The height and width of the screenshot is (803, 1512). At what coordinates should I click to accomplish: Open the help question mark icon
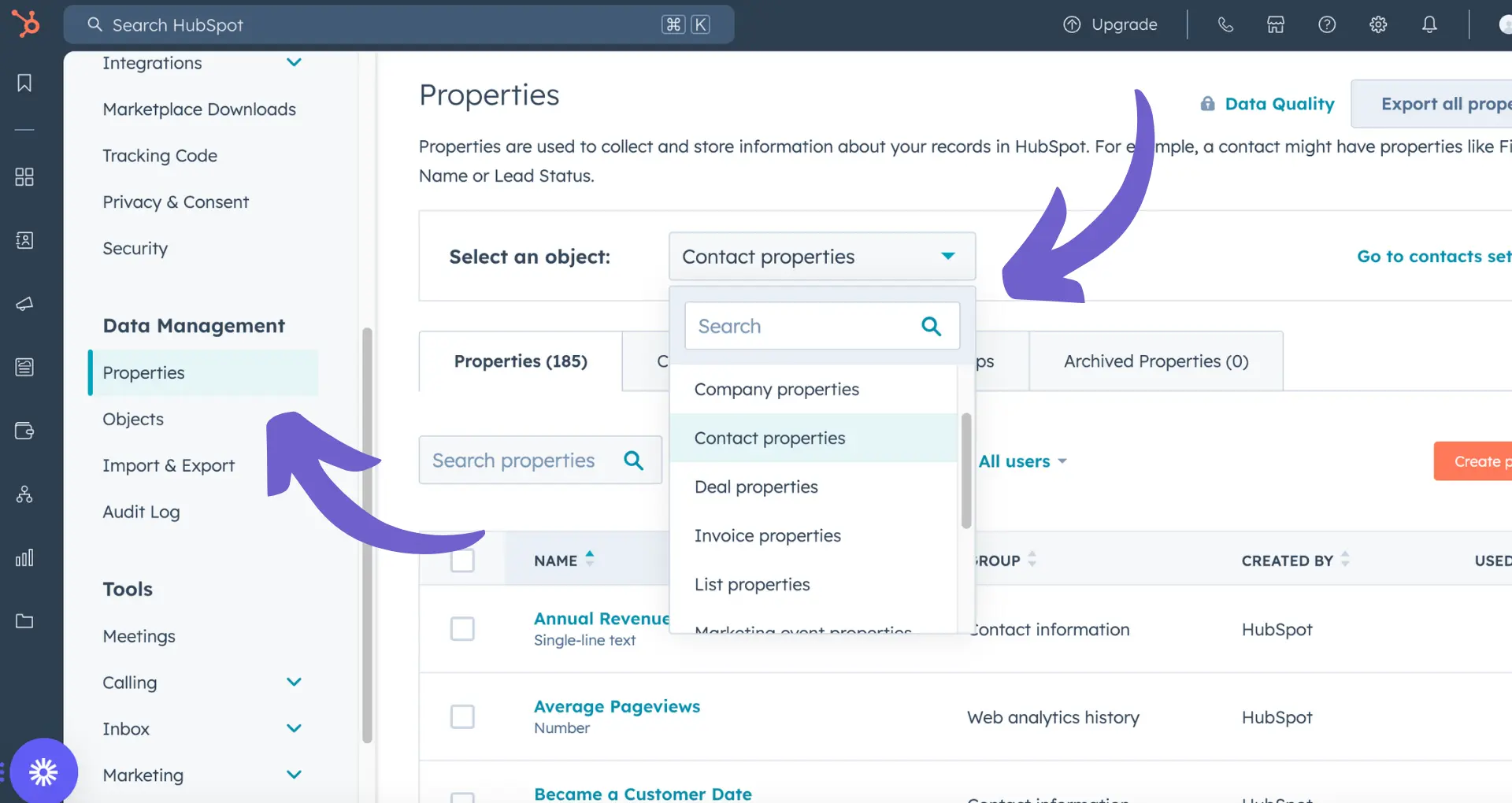[x=1327, y=24]
